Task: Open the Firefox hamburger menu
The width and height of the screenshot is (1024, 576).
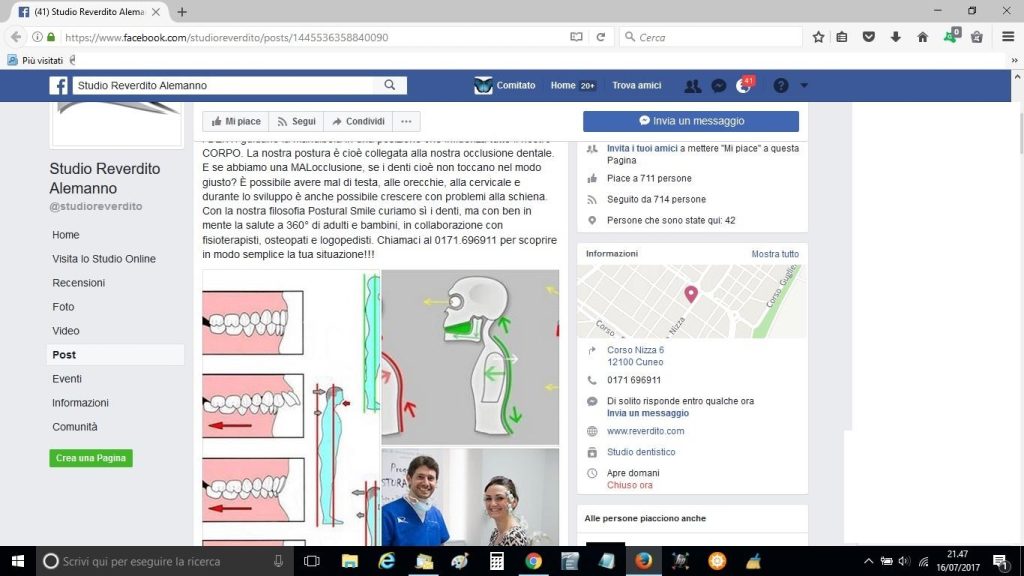Action: click(x=1007, y=37)
